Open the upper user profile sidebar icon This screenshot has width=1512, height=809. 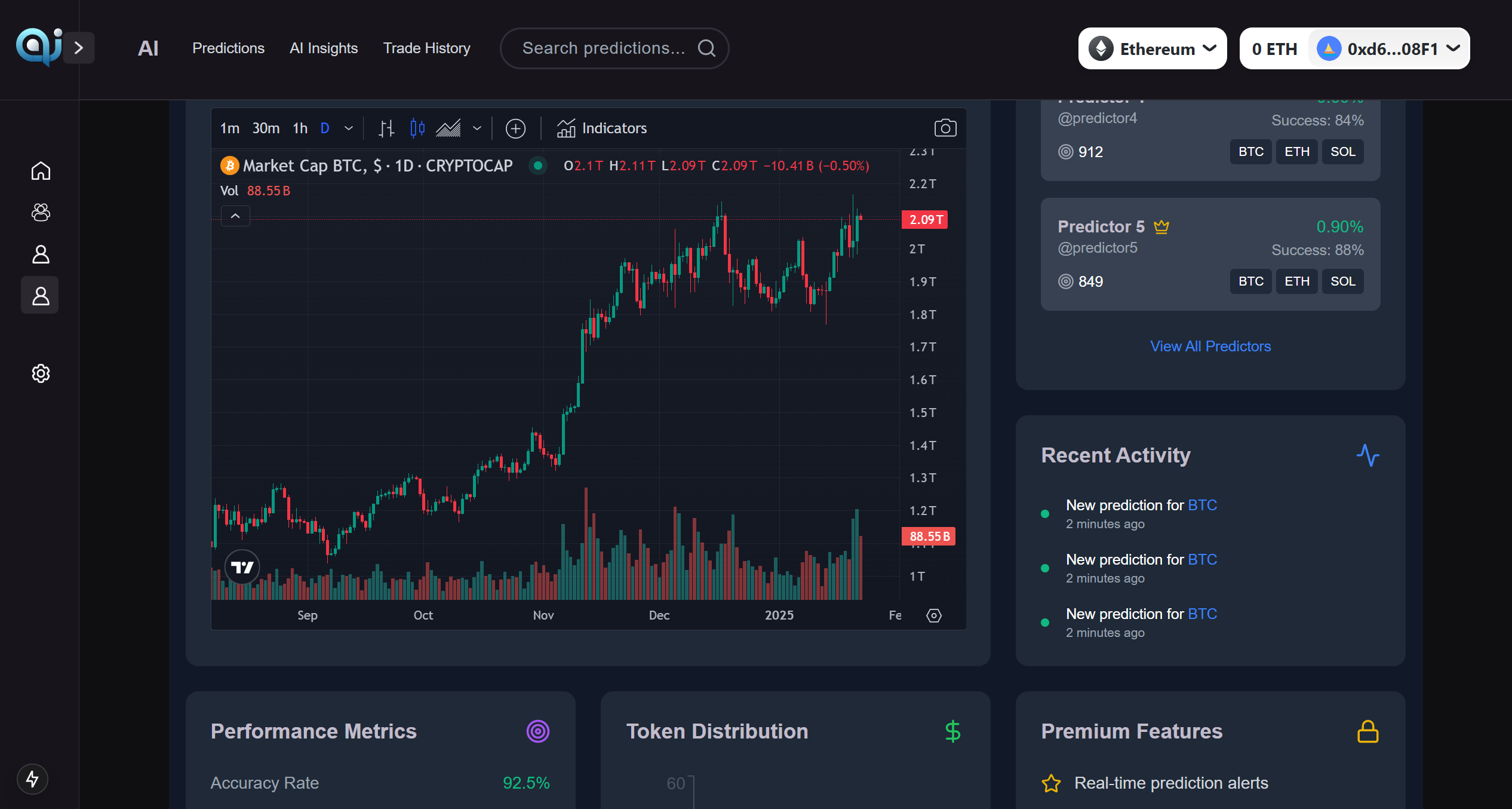pyautogui.click(x=41, y=254)
